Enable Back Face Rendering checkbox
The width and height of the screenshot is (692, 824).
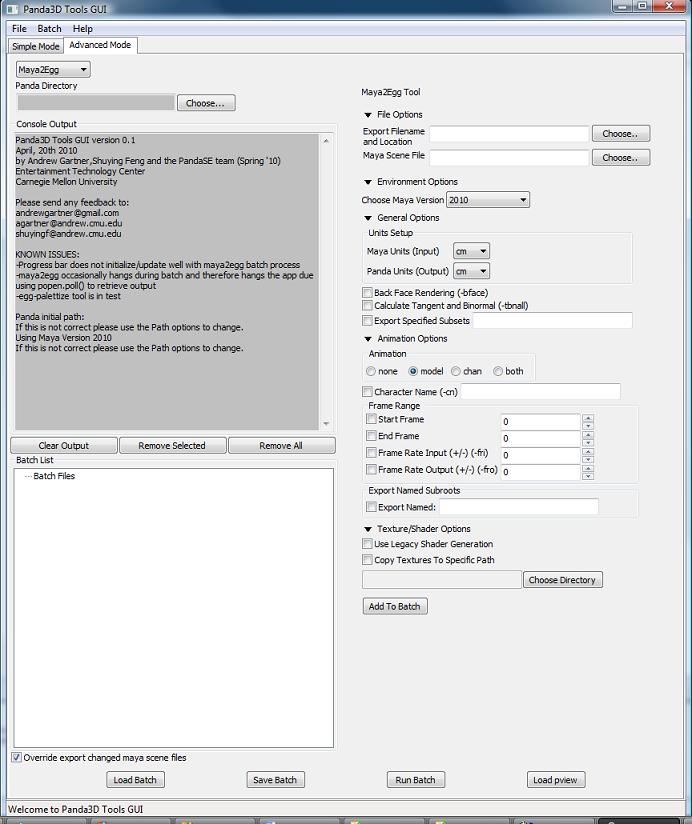(x=367, y=293)
